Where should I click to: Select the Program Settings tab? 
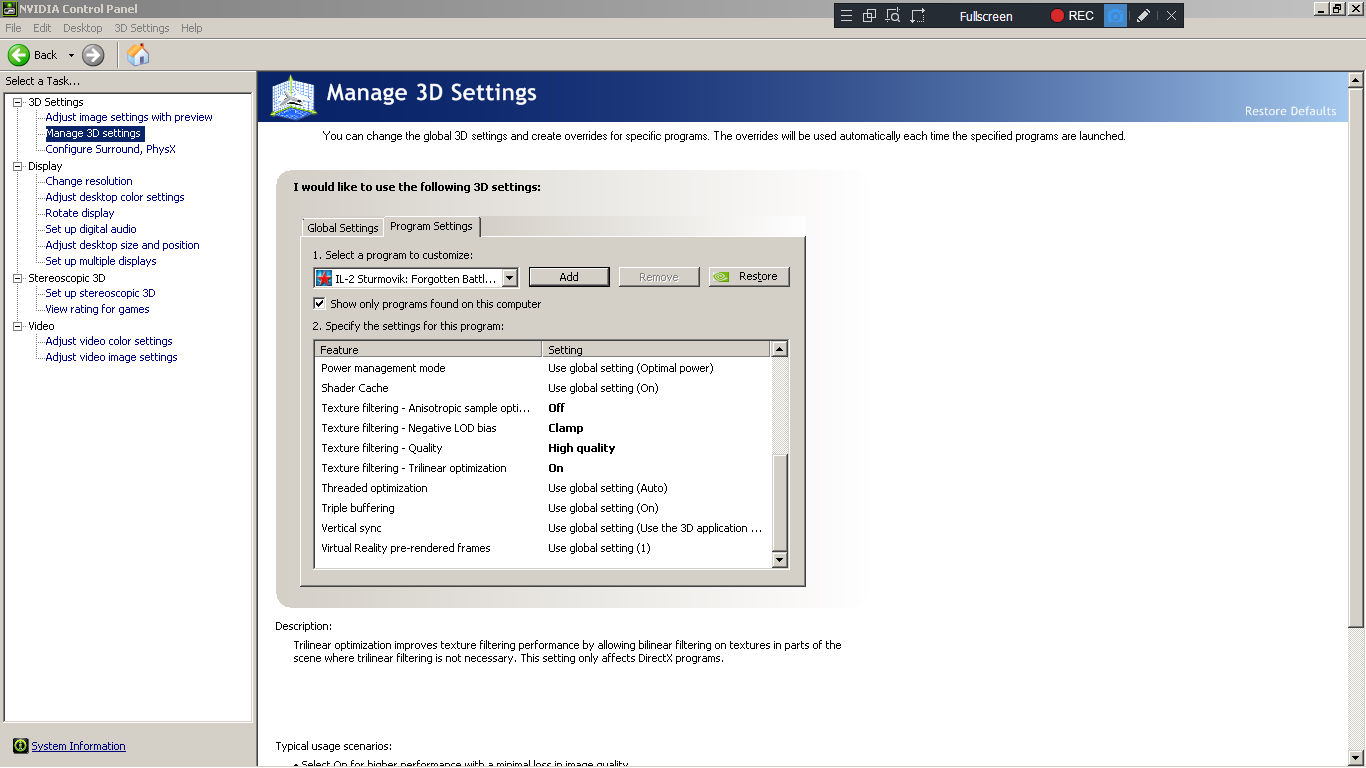point(432,226)
